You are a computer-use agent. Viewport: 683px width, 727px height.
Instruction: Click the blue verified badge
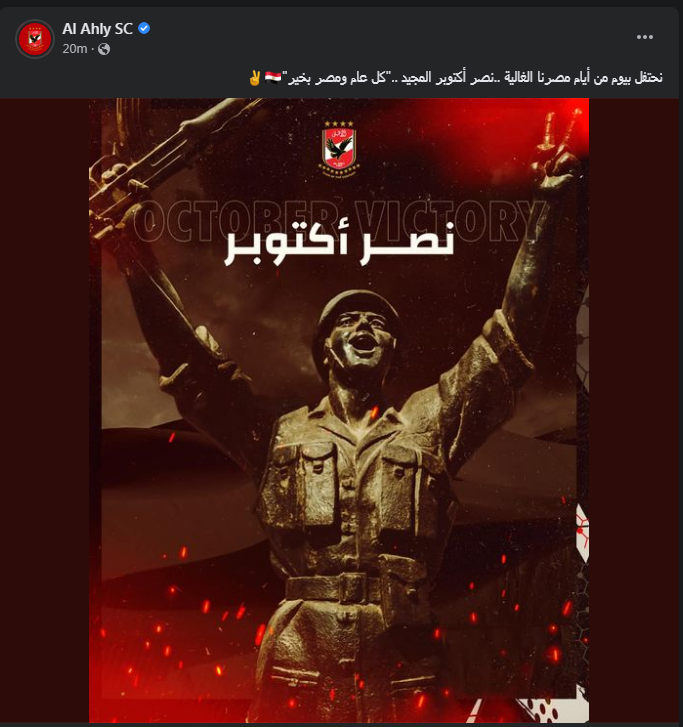[x=144, y=28]
